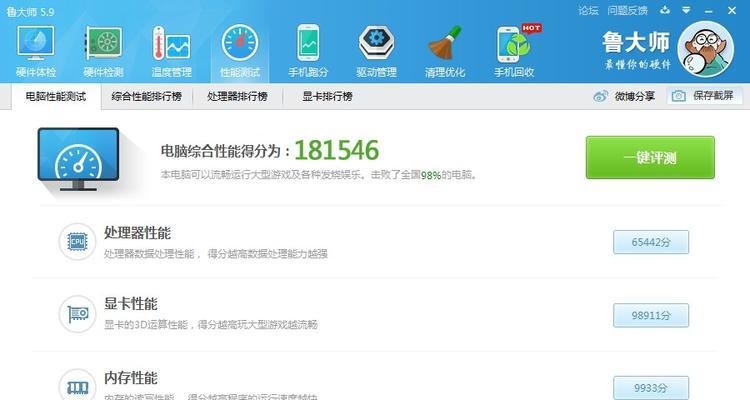Start the 一键评测 benchmark button
The image size is (750, 400).
(x=650, y=157)
